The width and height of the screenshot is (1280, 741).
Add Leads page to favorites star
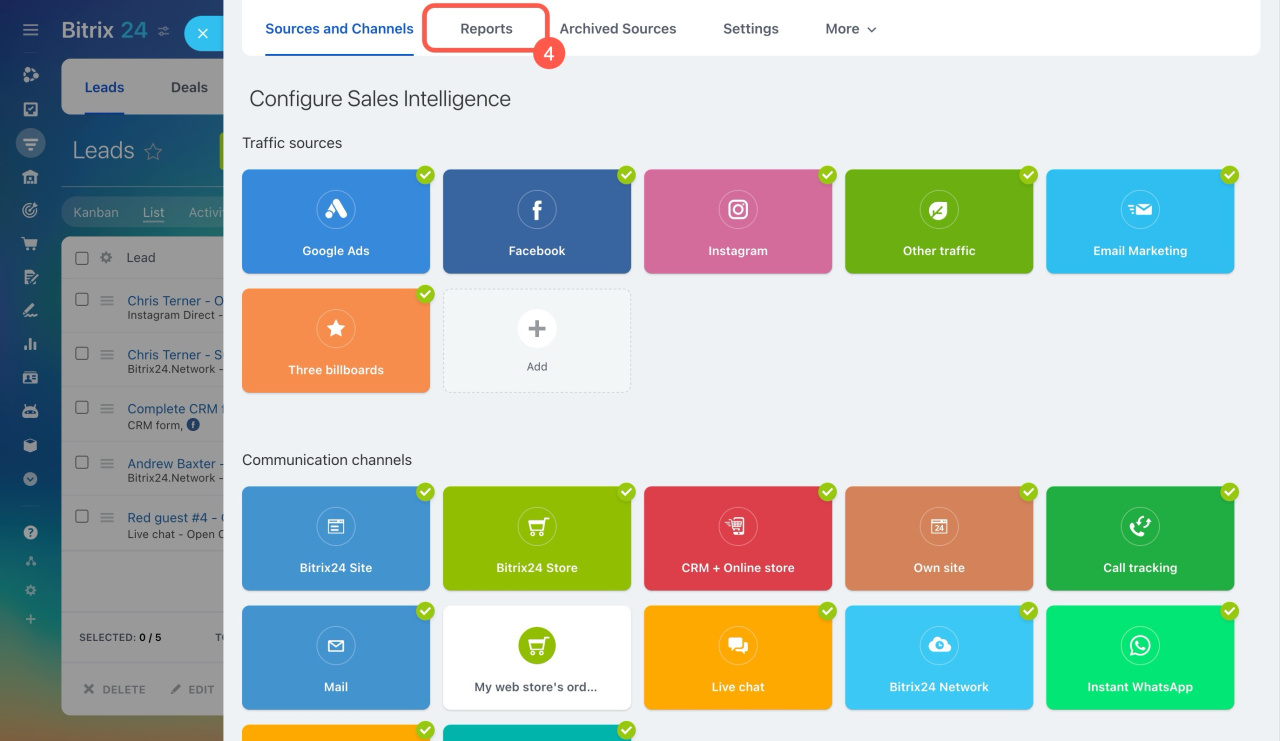pyautogui.click(x=153, y=152)
